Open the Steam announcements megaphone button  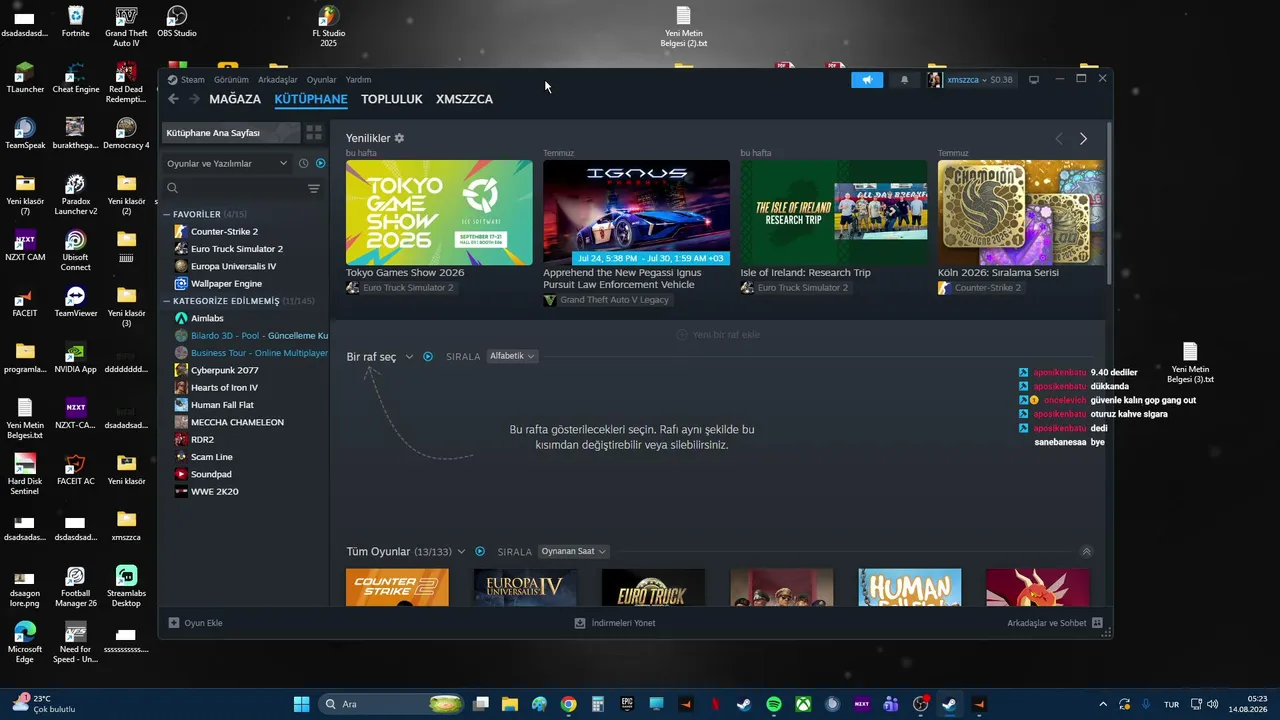867,80
